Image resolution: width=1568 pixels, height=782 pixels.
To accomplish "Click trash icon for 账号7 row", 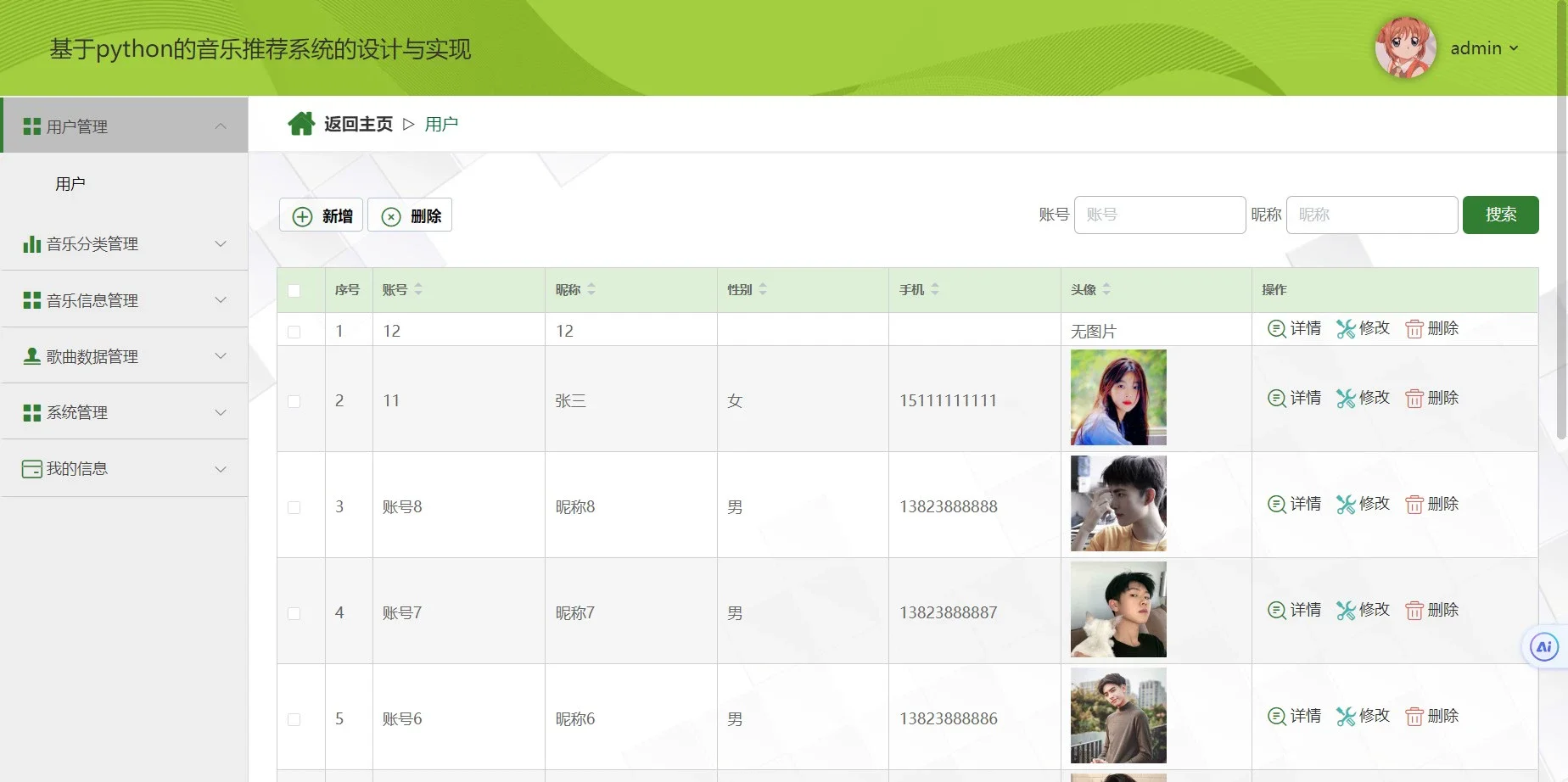I will pyautogui.click(x=1414, y=611).
